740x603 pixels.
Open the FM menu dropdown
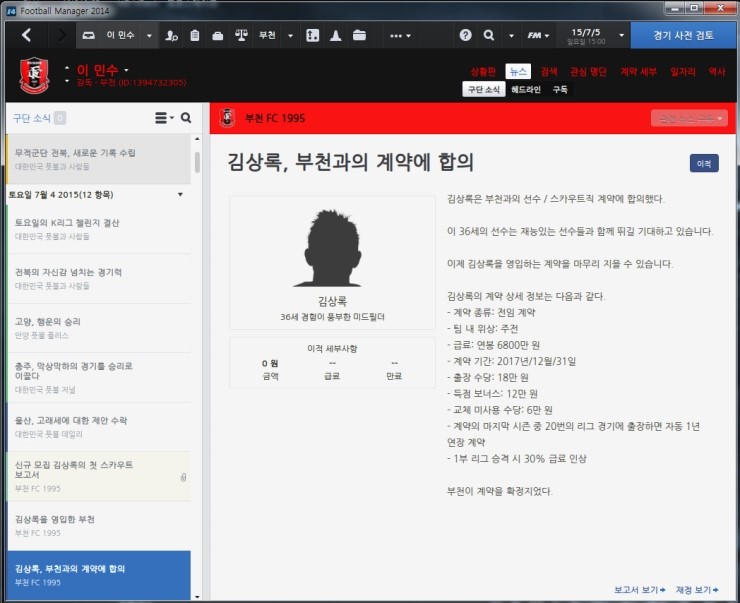(539, 35)
